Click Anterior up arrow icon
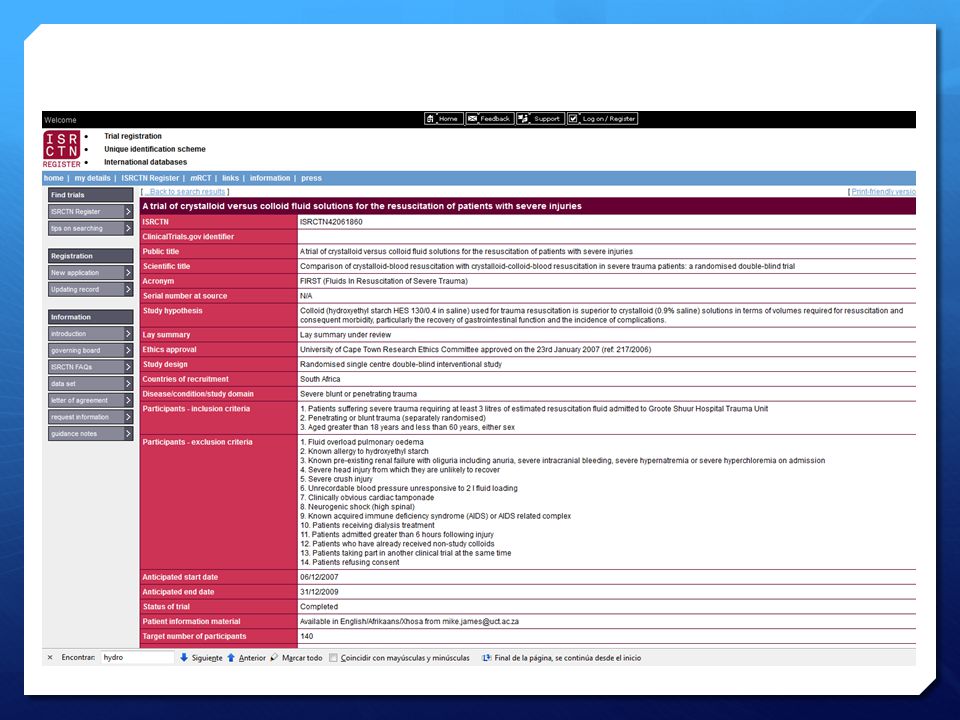The width and height of the screenshot is (960, 720). point(231,658)
